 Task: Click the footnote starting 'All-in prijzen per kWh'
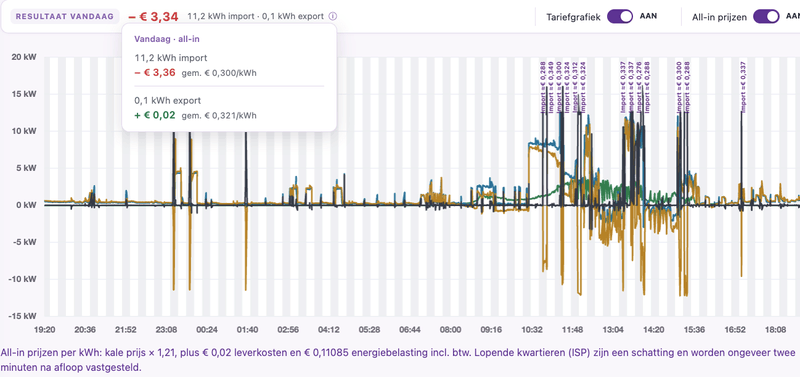click(x=398, y=360)
